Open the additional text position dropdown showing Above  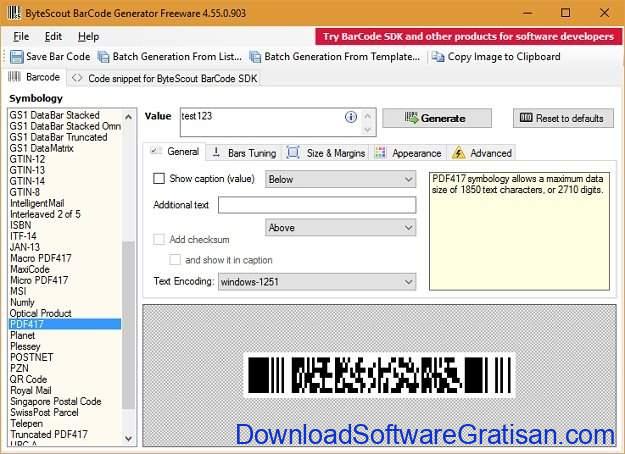coord(340,228)
